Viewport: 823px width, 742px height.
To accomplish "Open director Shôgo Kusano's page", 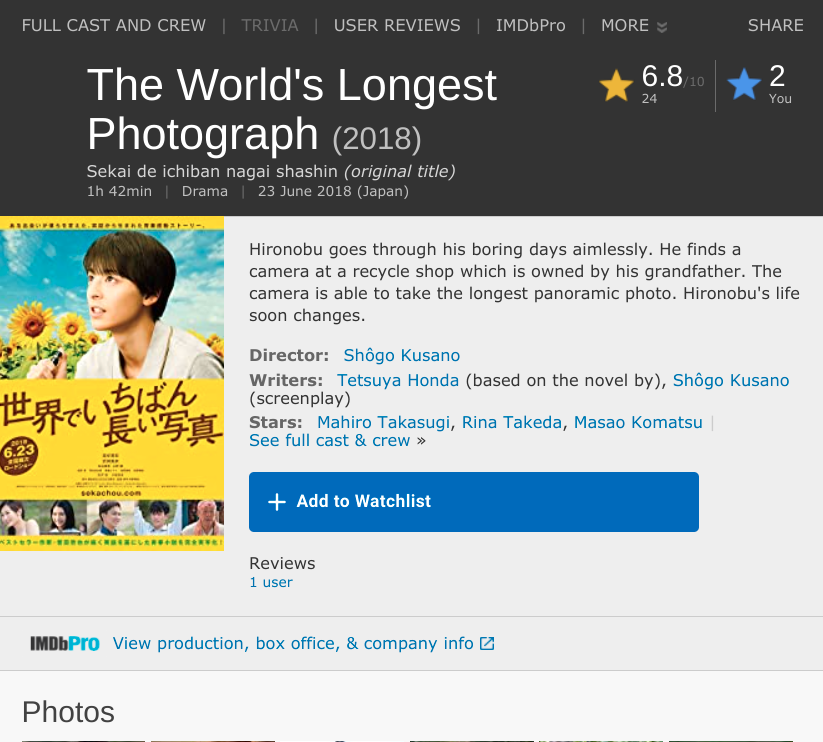I will (x=402, y=355).
